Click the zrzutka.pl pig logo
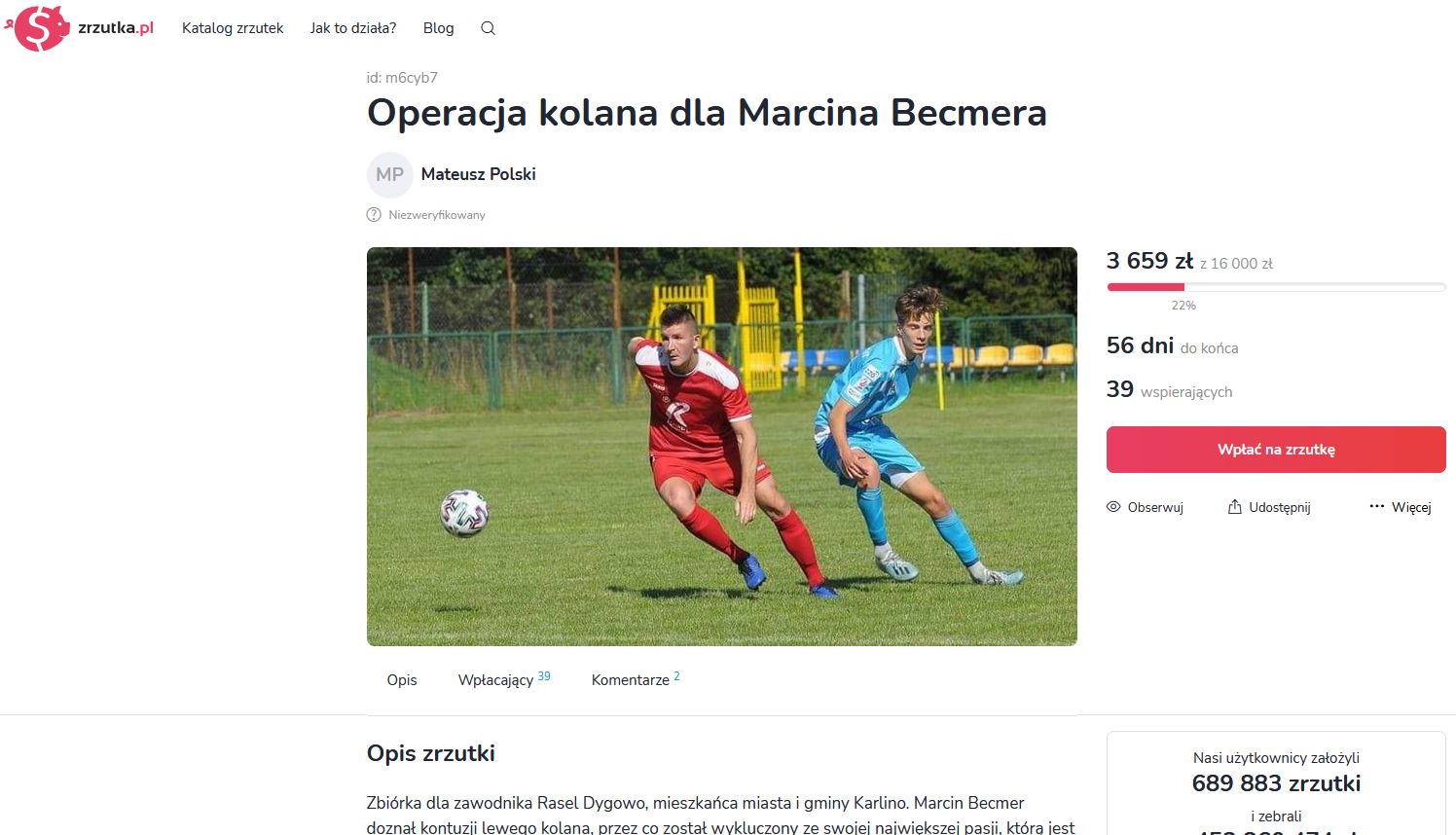 38,27
